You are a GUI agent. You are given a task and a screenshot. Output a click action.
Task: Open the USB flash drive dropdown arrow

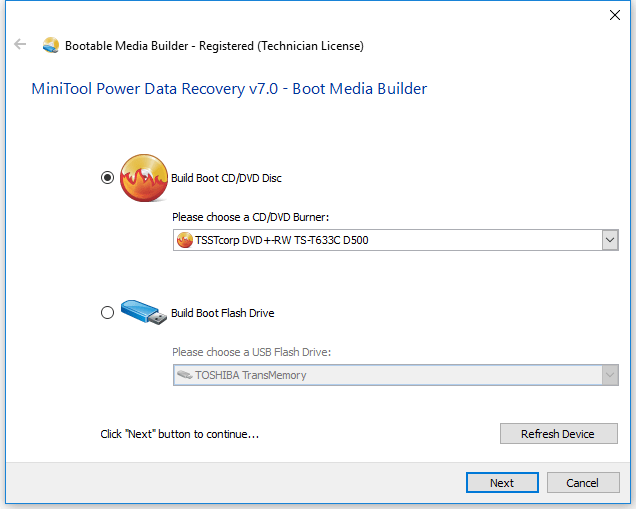(x=610, y=375)
